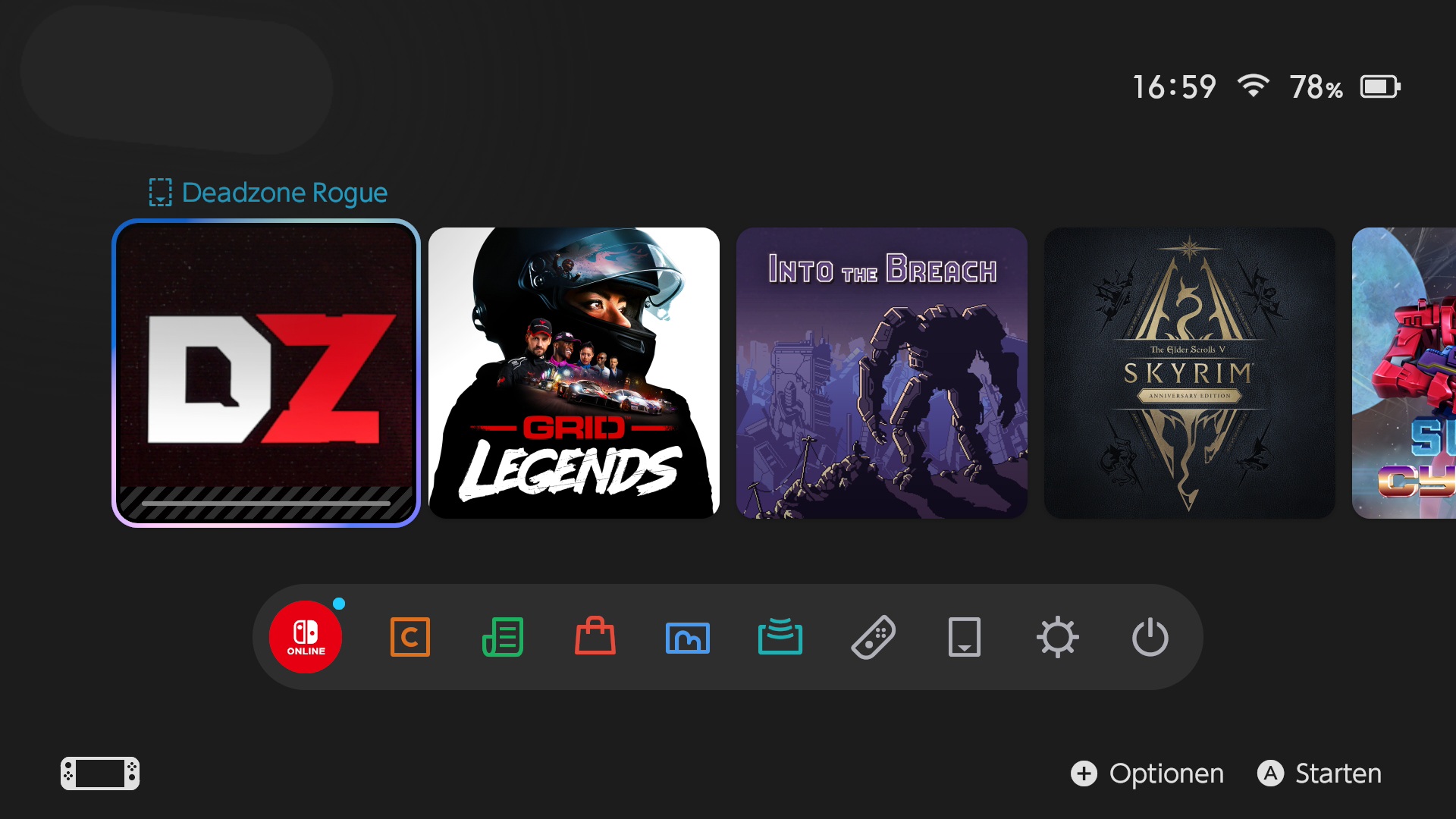Select Skyrim Anniversary Edition tile
The height and width of the screenshot is (819, 1456).
pos(1190,373)
